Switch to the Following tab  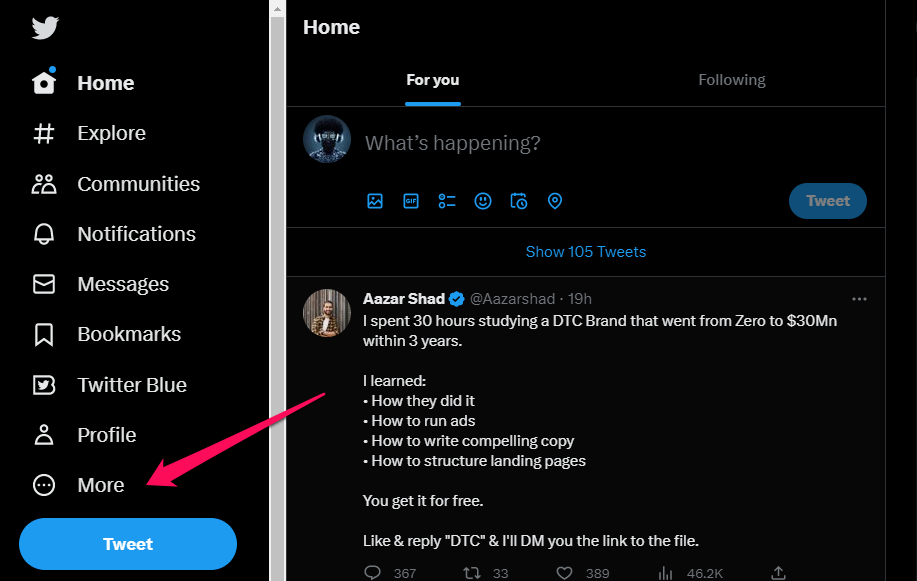pos(732,80)
